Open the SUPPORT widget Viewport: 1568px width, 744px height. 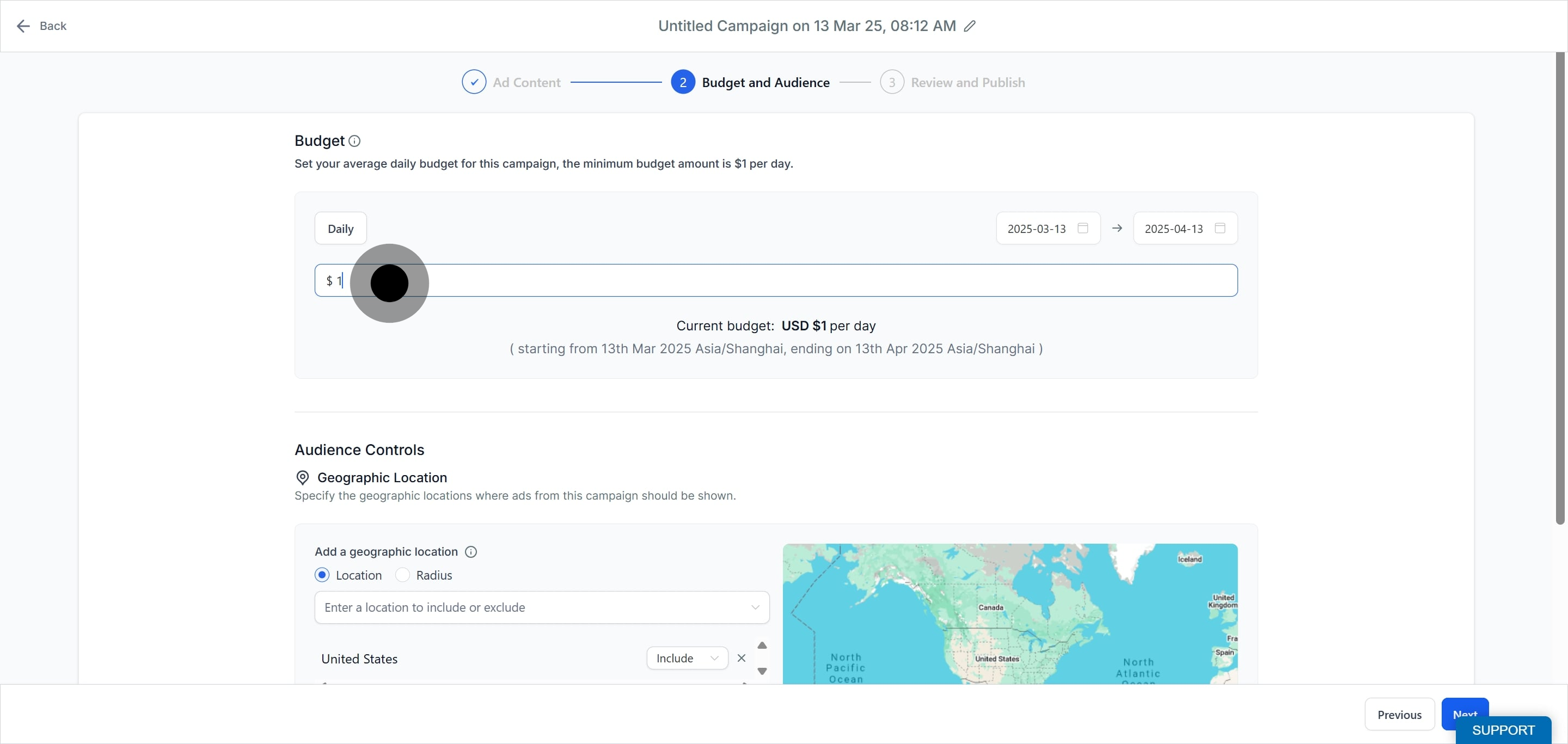tap(1503, 730)
